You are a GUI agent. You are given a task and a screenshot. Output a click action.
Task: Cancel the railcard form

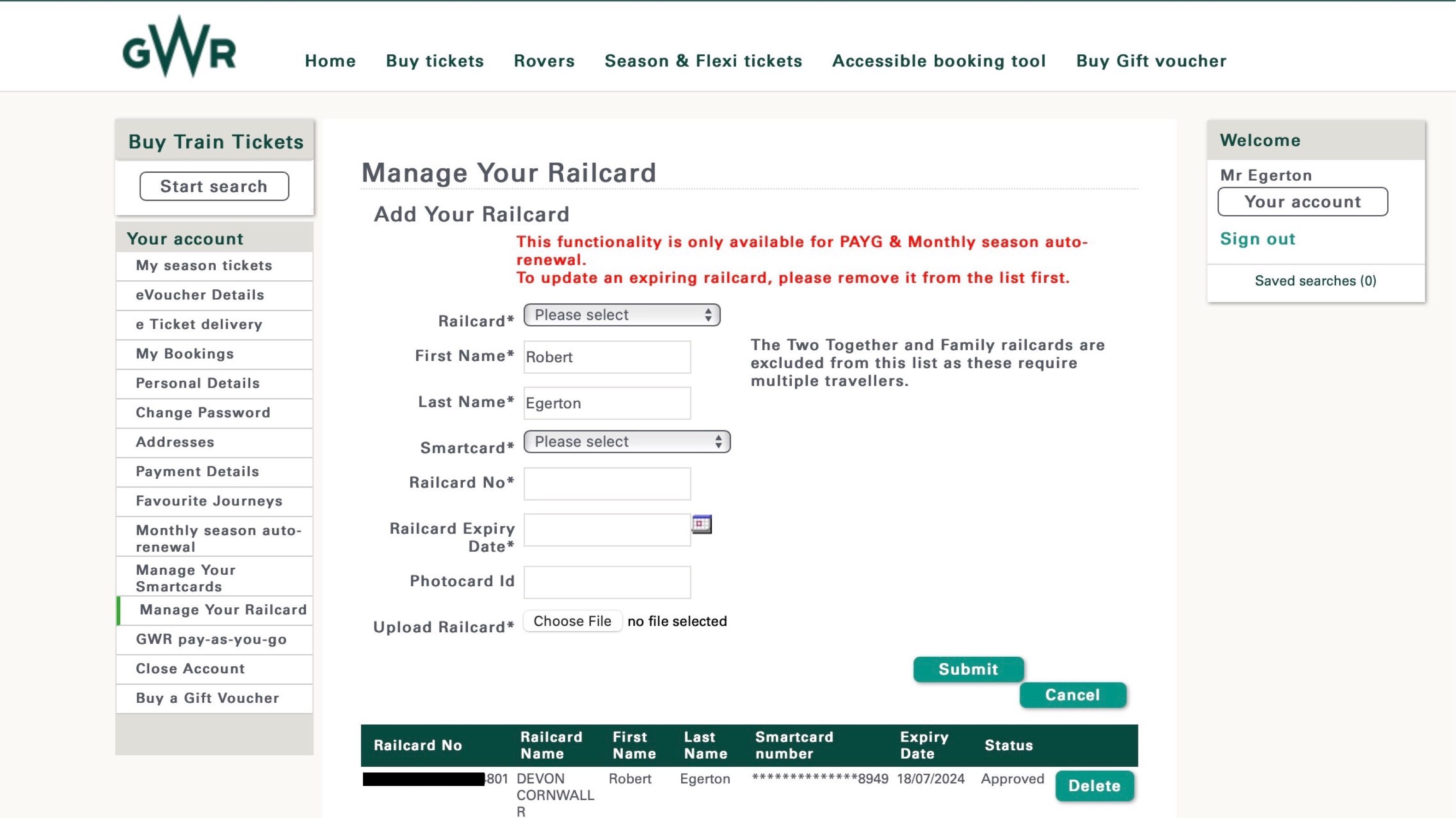tap(1072, 695)
